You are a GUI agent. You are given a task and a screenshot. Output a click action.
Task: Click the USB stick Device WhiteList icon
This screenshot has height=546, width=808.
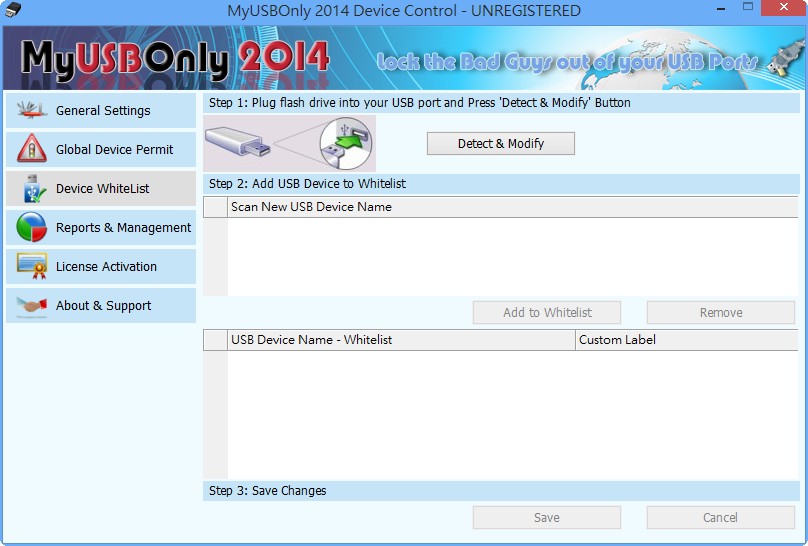point(33,188)
